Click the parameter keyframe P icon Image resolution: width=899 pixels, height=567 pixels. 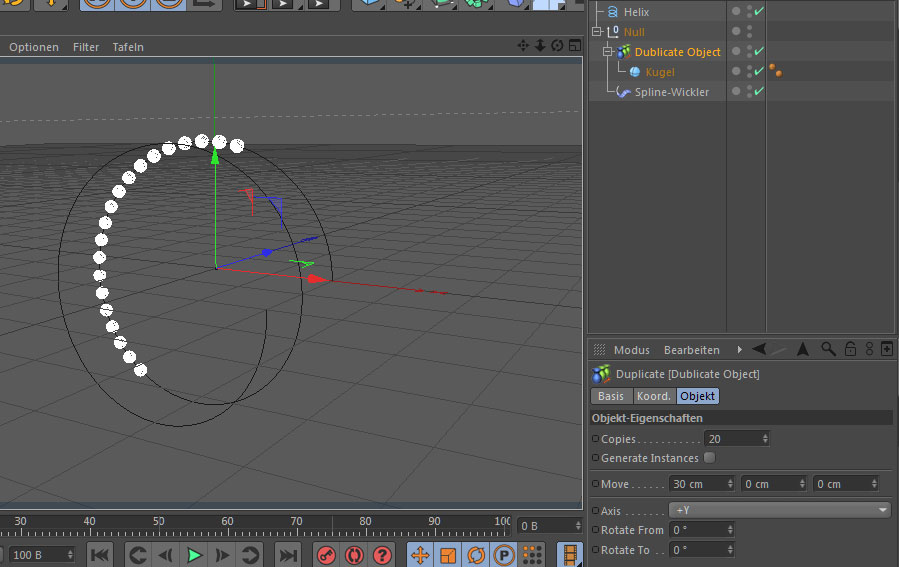click(x=504, y=555)
